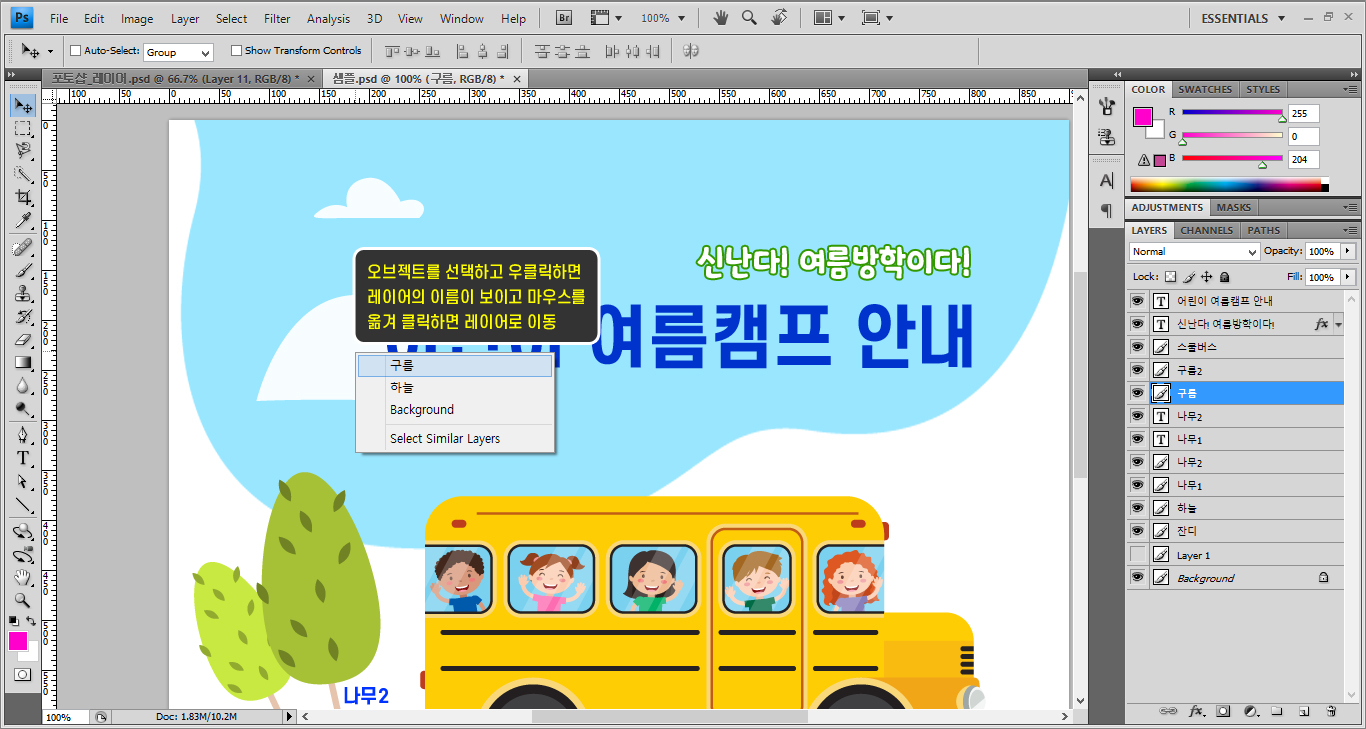Switch to the Swatches tab
The height and width of the screenshot is (729, 1366).
click(1205, 89)
